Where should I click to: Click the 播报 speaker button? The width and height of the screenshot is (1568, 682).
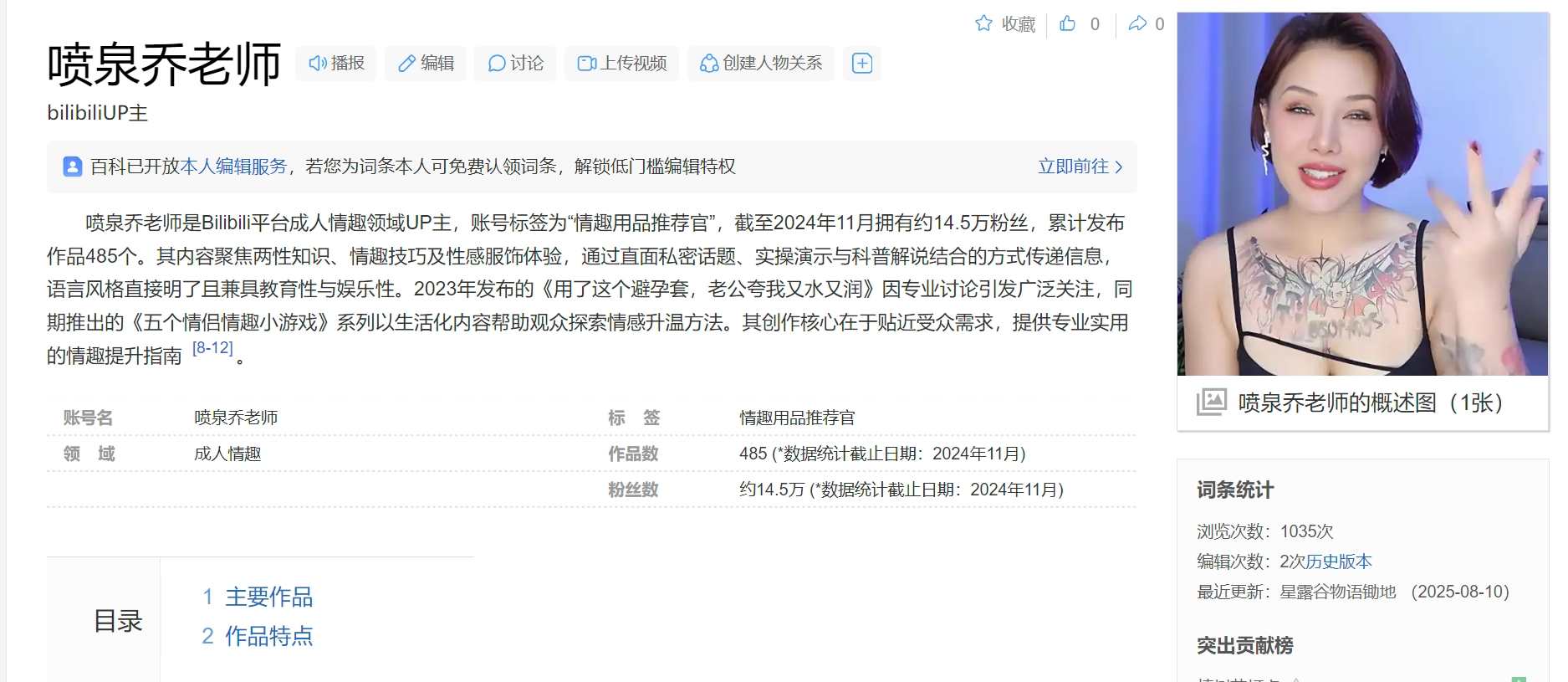click(336, 64)
